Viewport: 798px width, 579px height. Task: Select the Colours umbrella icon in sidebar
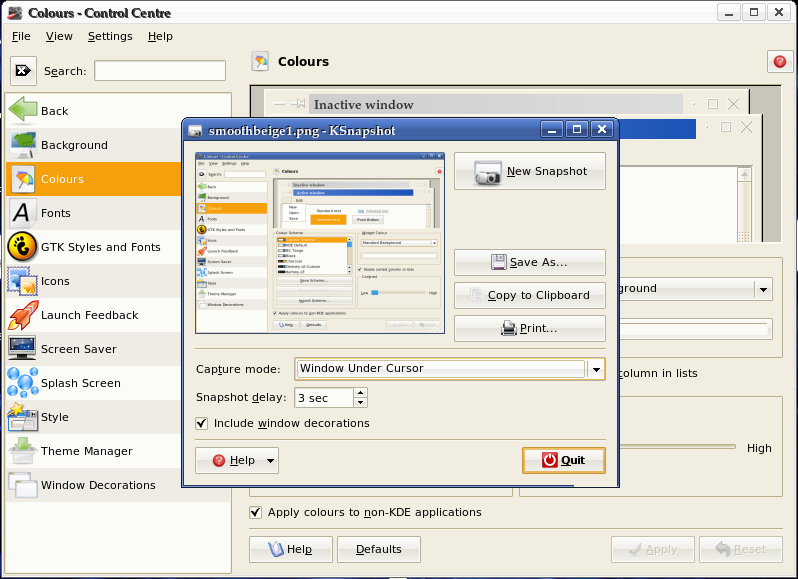click(x=23, y=179)
